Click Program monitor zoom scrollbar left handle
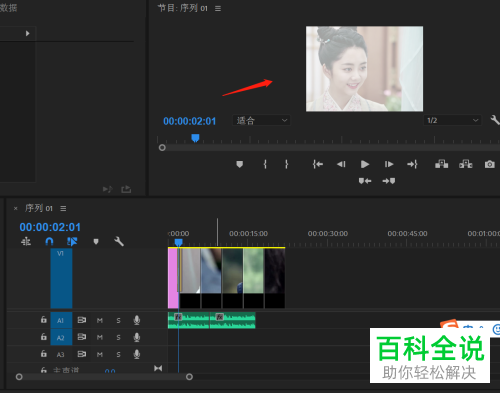This screenshot has width=500, height=393. tap(162, 147)
